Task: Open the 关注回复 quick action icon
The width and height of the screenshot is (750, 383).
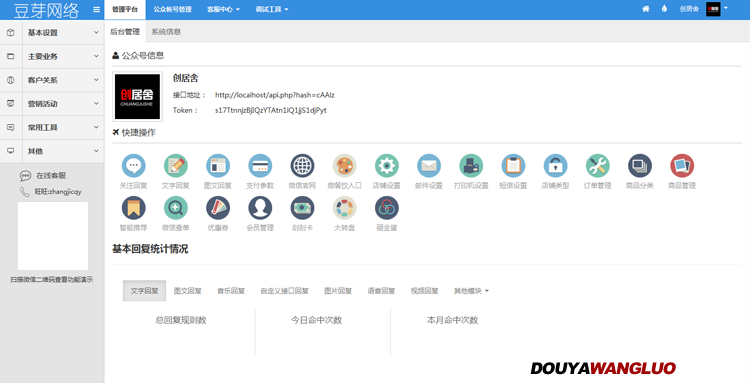Action: 133,166
